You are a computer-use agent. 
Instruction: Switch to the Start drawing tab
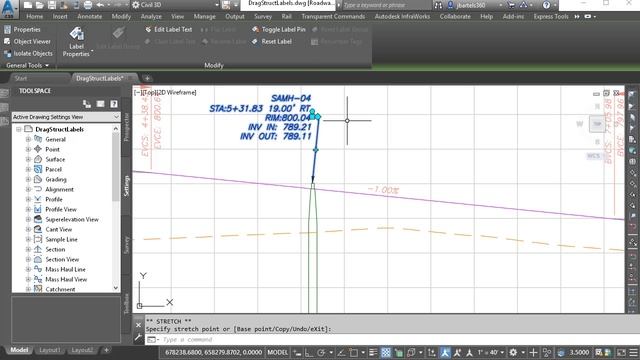(21, 78)
